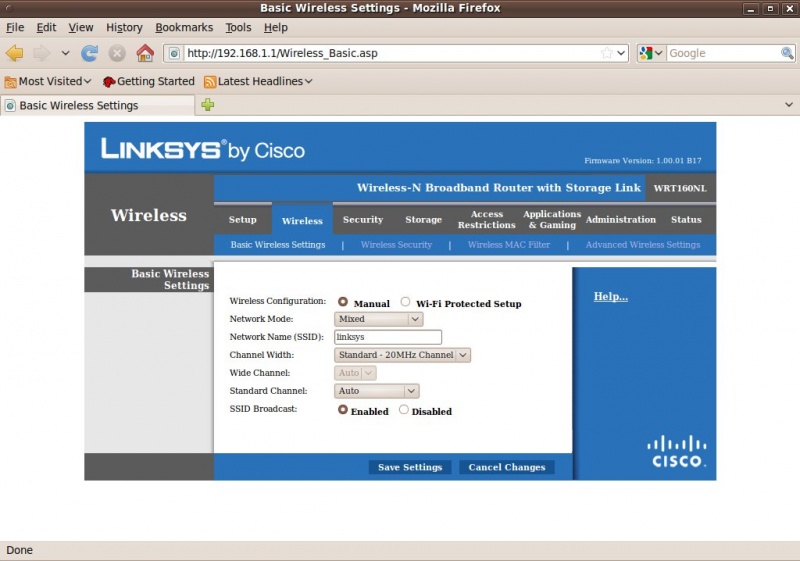Go to Wireless Security subpage

[x=396, y=245]
